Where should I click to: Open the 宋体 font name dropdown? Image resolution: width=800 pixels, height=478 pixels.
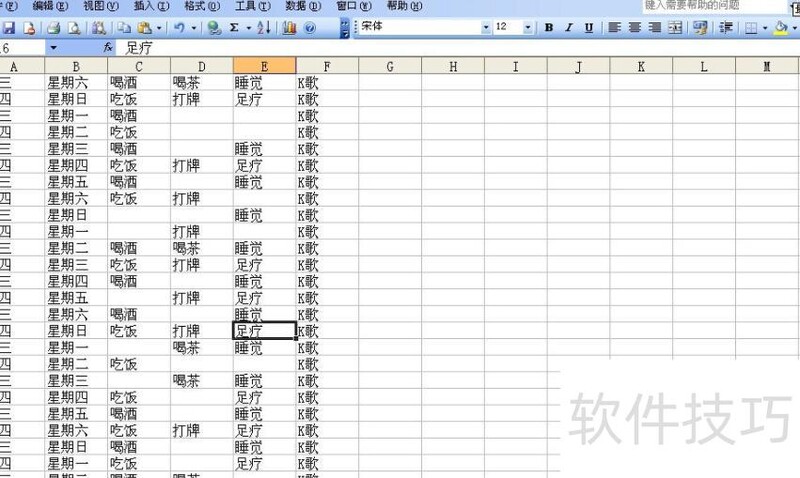coord(485,27)
